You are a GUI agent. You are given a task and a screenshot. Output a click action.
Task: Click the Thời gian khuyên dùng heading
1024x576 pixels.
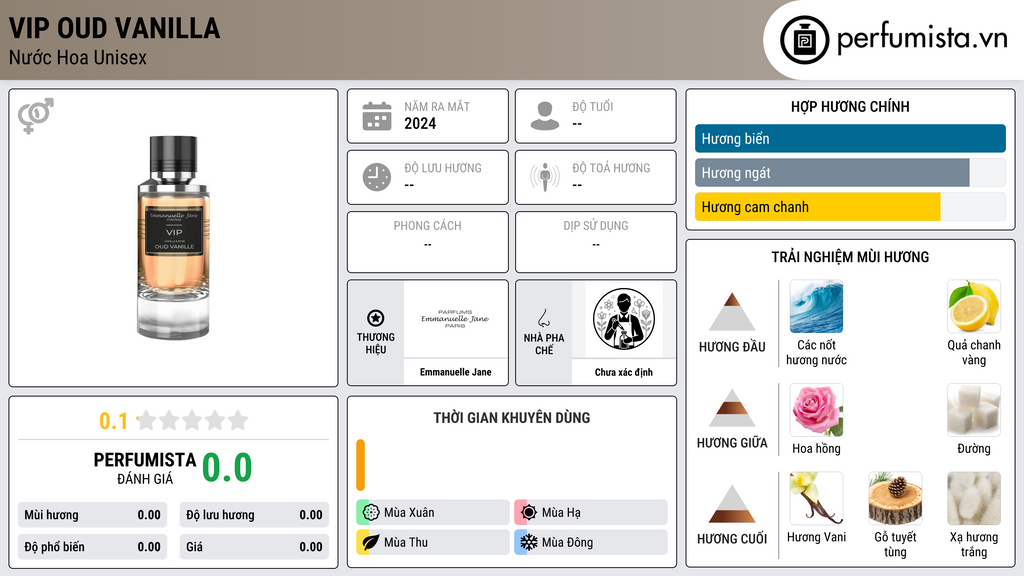[512, 418]
